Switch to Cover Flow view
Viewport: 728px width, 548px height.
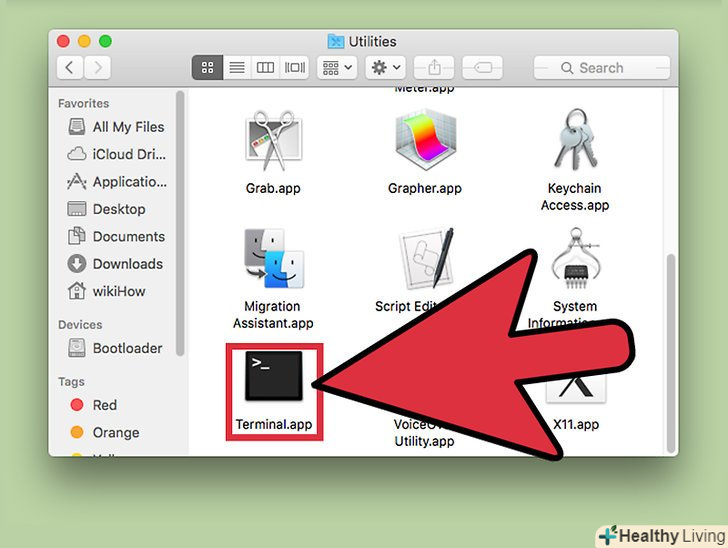[x=294, y=68]
